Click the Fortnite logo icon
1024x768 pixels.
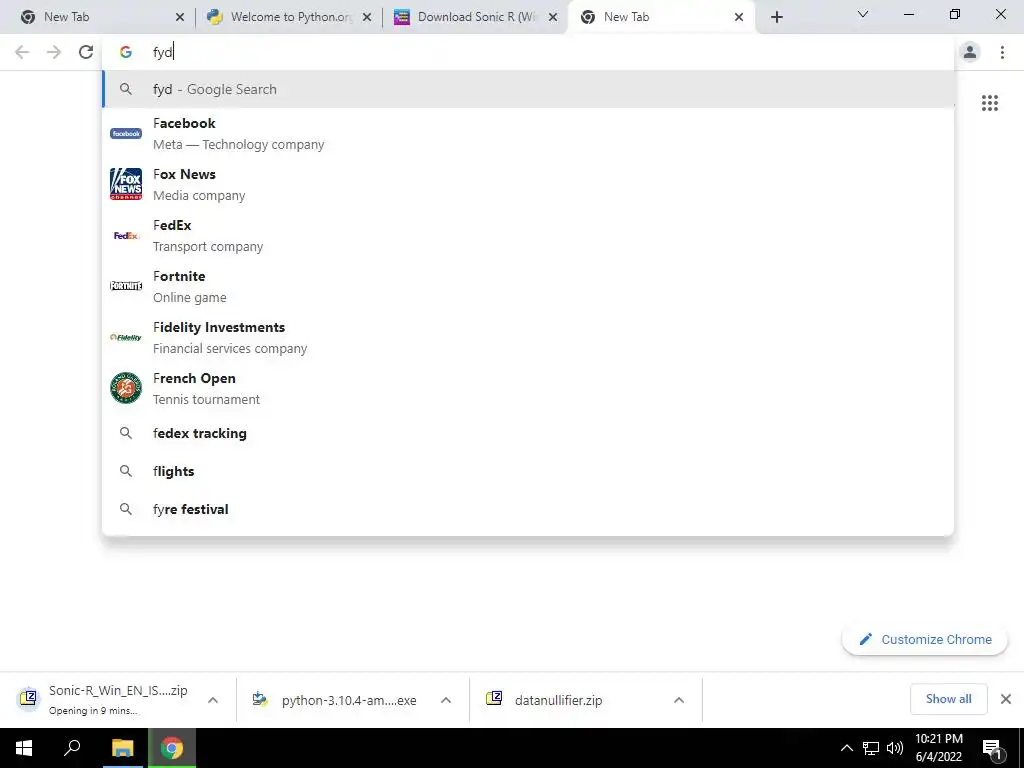pyautogui.click(x=126, y=286)
